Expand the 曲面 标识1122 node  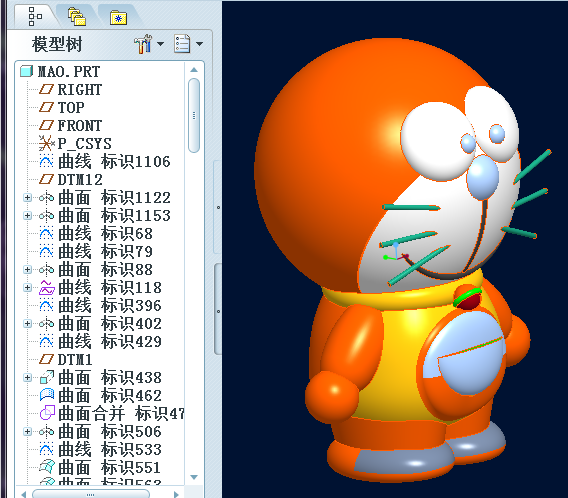28,197
